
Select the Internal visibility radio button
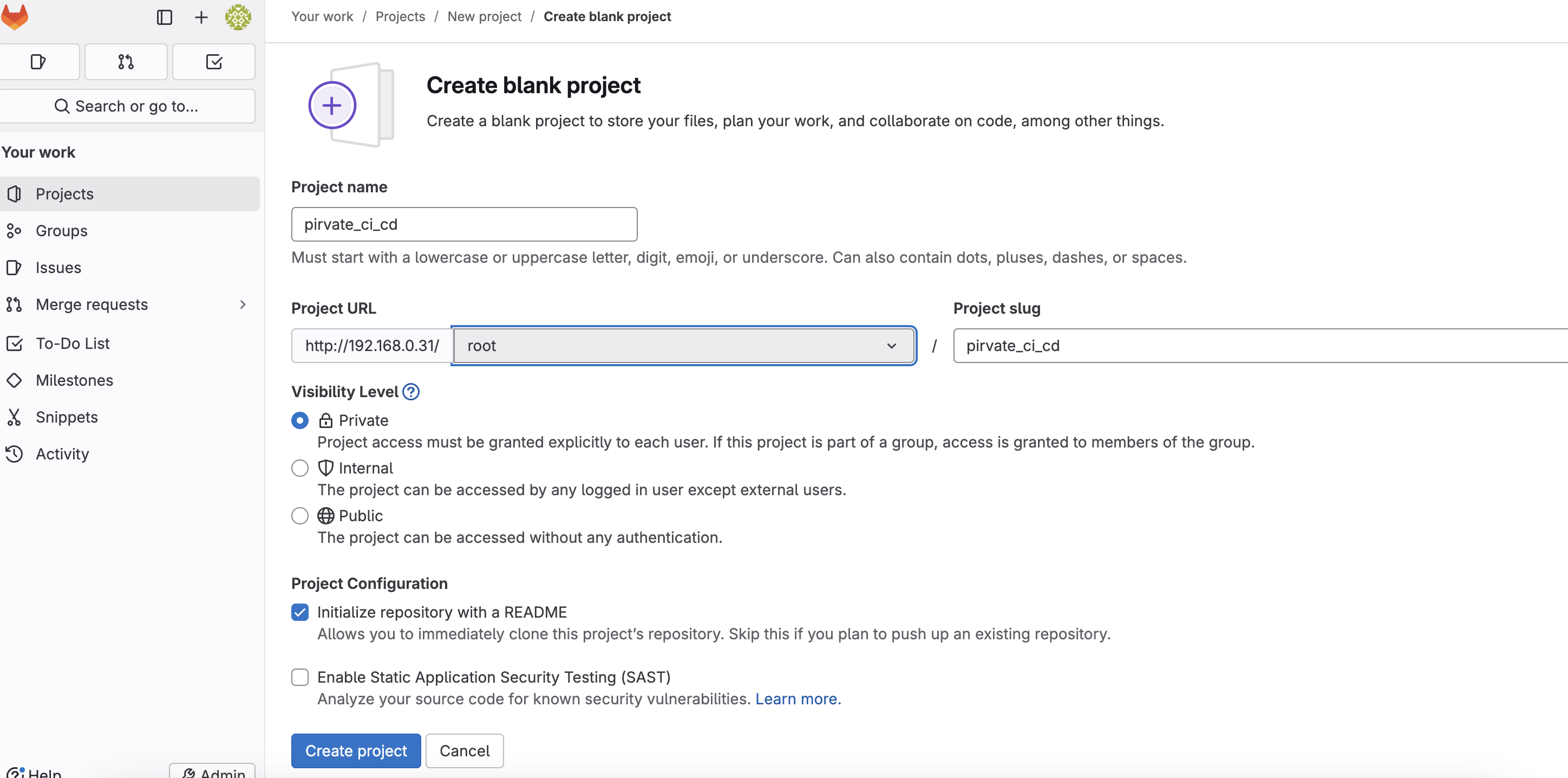[299, 468]
